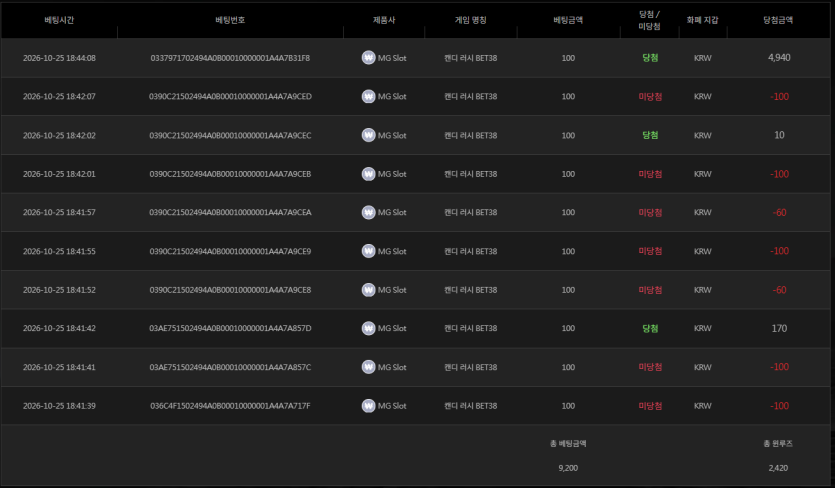Click the bet amount 100 in the 18:41:57 row
Viewport: 835px width, 488px height.
click(568, 212)
